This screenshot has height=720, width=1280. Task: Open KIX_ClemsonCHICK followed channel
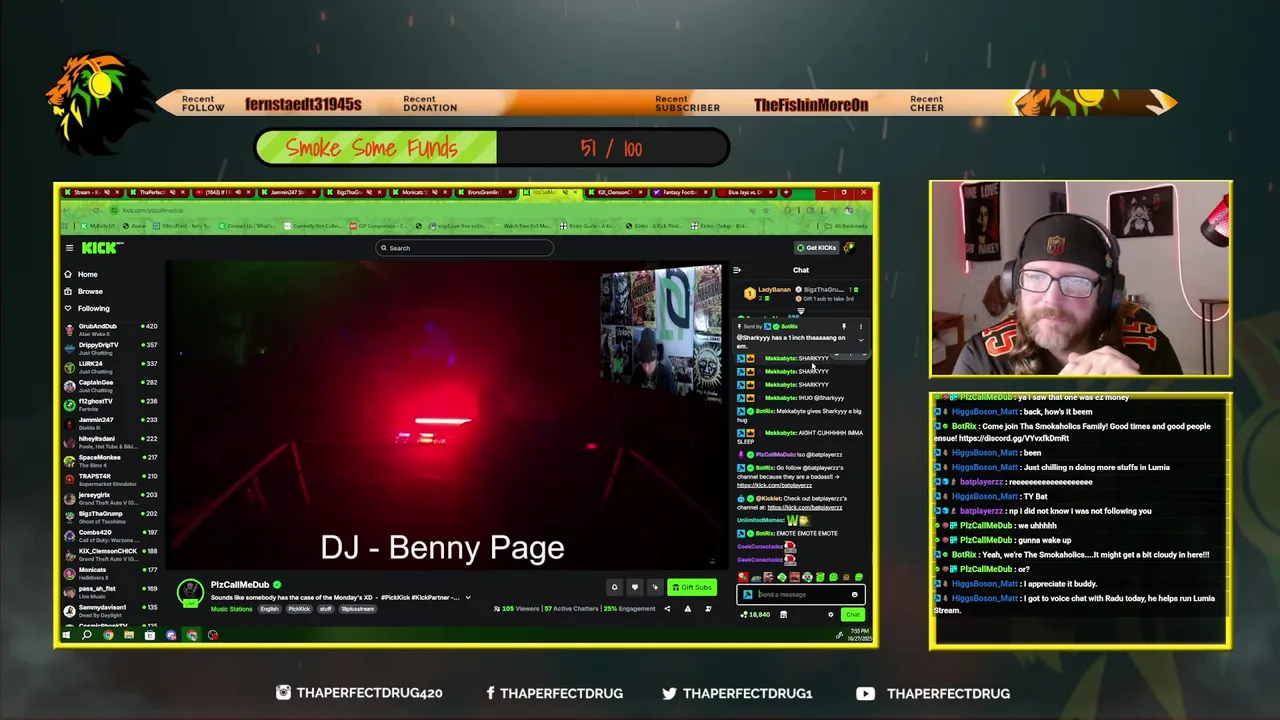tap(110, 554)
